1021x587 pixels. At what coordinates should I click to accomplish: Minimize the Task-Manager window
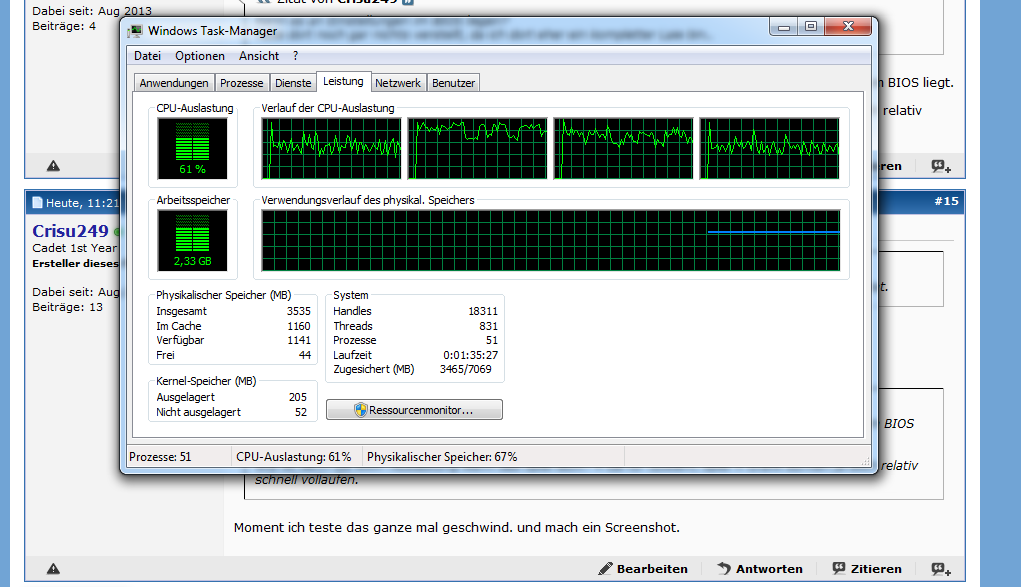tap(784, 27)
